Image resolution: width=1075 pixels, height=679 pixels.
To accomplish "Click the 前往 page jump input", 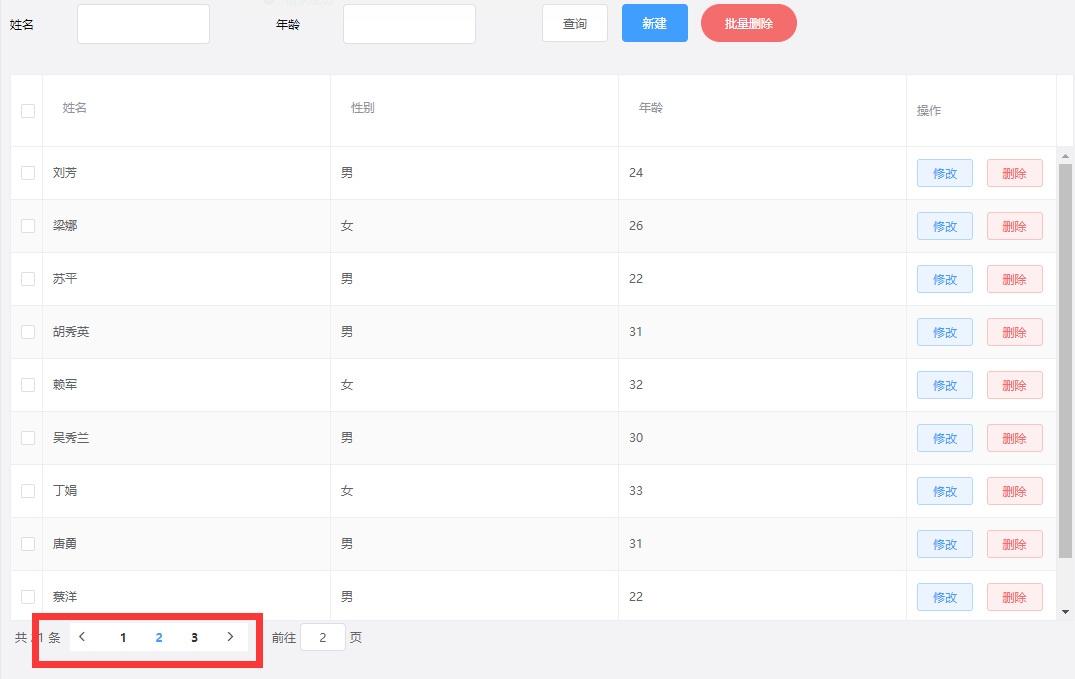I will [x=322, y=638].
